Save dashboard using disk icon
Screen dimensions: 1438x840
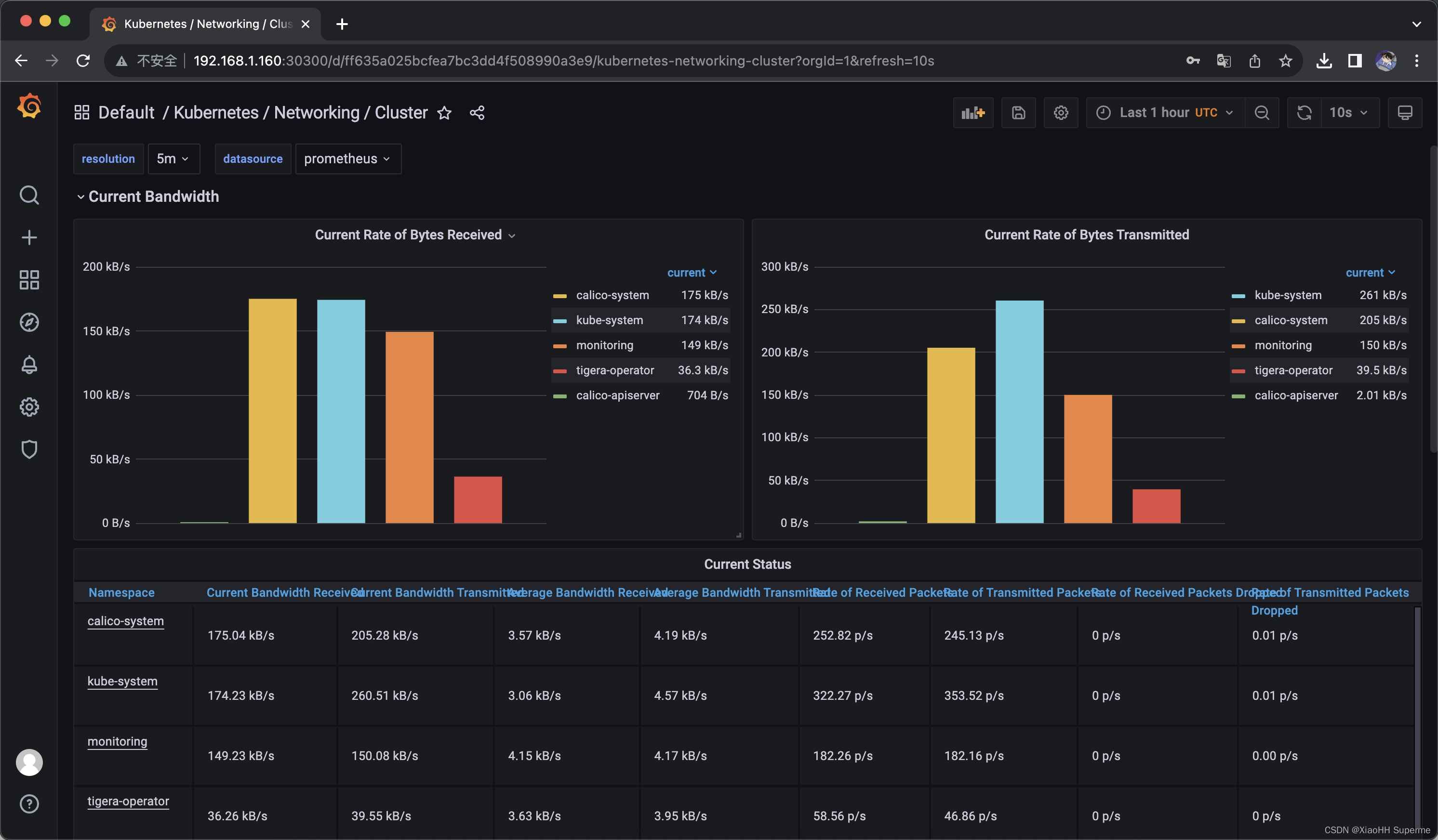[1019, 112]
